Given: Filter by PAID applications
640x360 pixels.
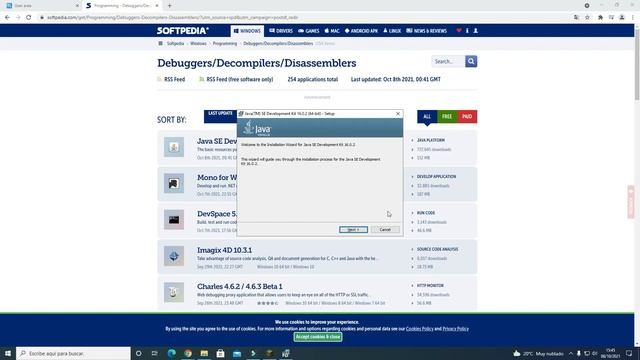Looking at the screenshot, I should (x=467, y=117).
